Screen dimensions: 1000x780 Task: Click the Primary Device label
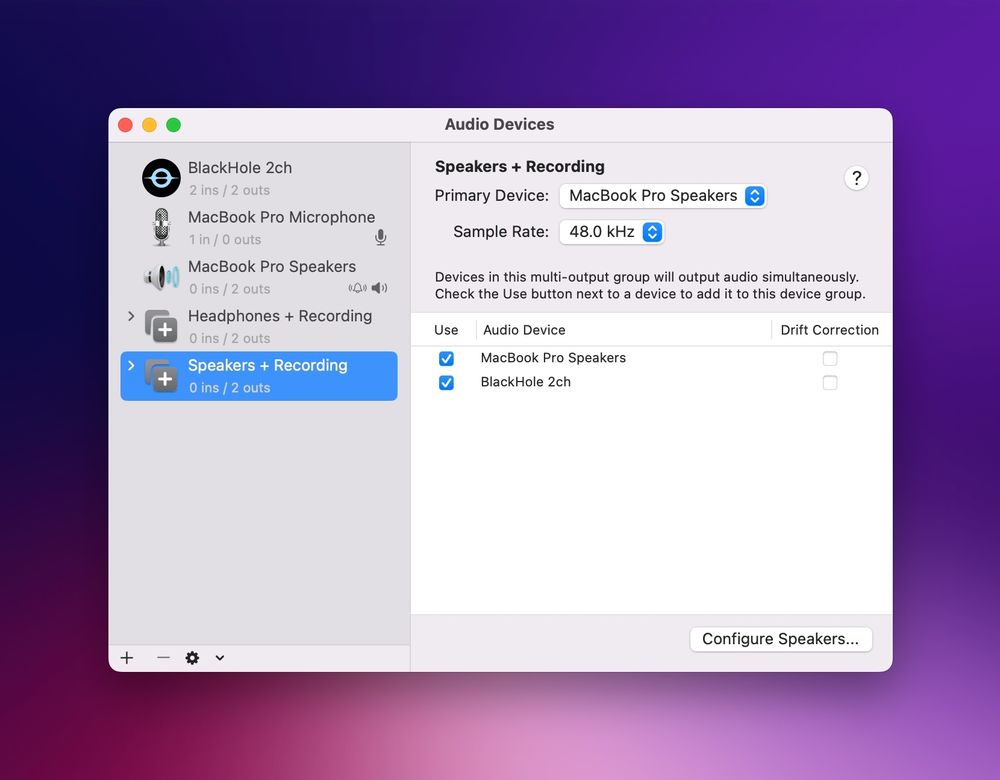pos(492,196)
